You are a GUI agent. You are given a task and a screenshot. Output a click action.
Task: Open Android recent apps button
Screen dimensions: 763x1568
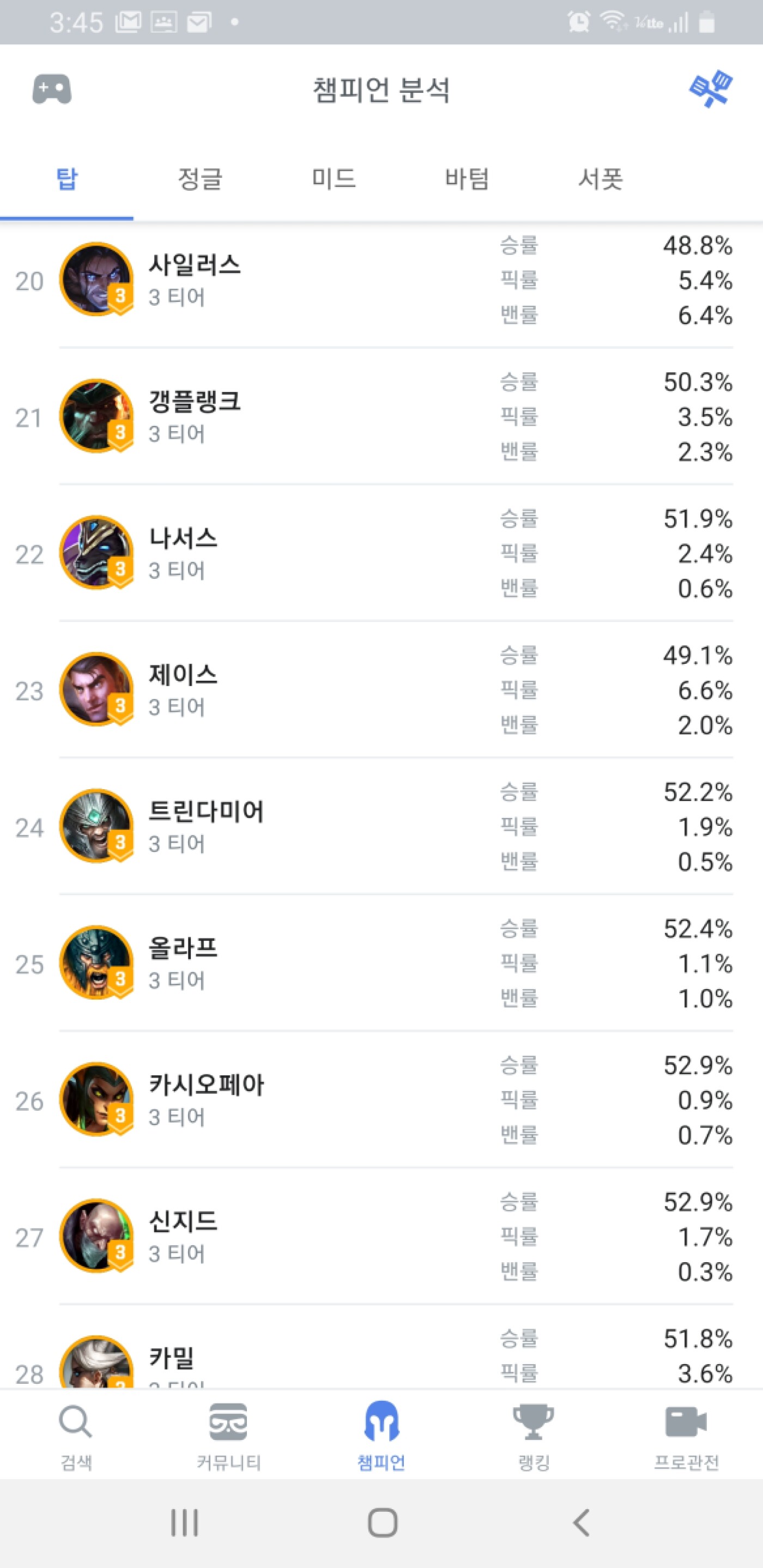click(184, 1523)
